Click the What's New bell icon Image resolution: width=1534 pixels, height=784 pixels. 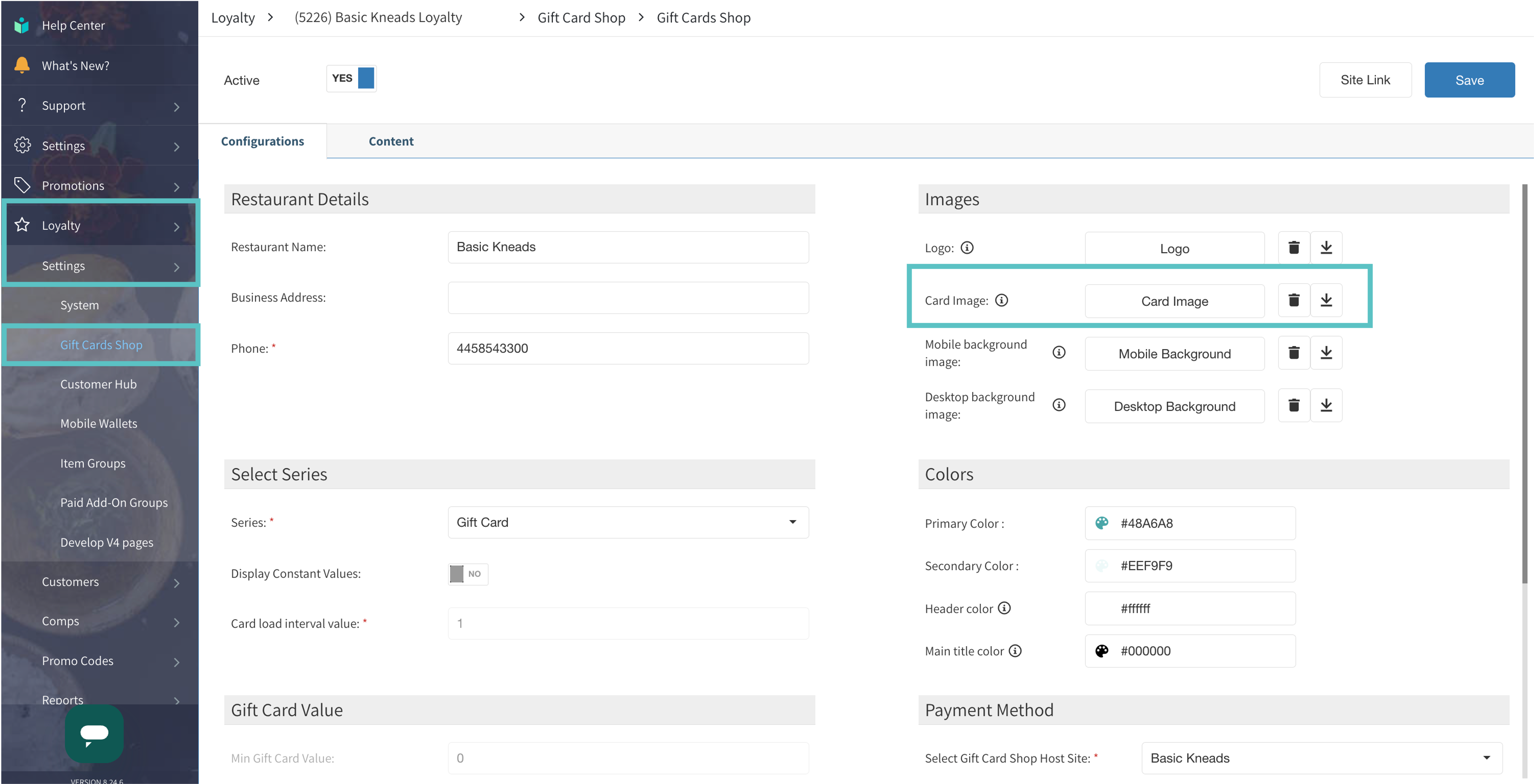(x=22, y=65)
